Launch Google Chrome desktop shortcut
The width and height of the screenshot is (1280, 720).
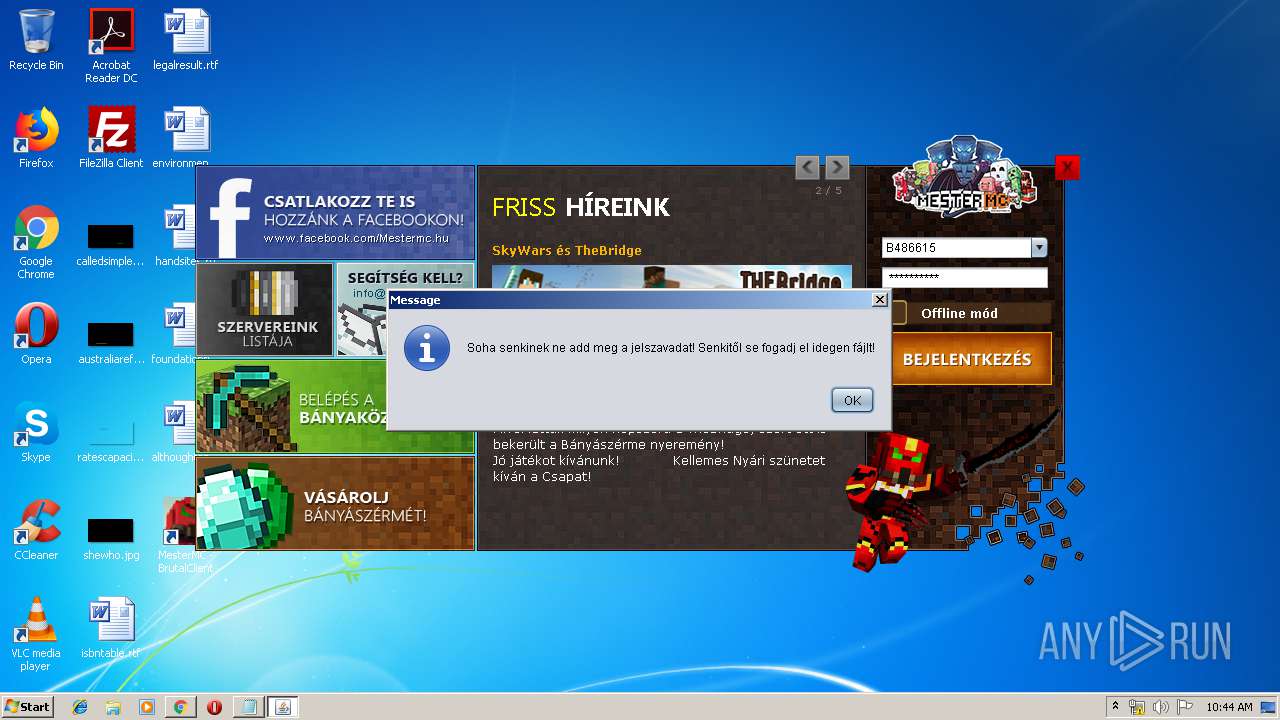tap(36, 241)
